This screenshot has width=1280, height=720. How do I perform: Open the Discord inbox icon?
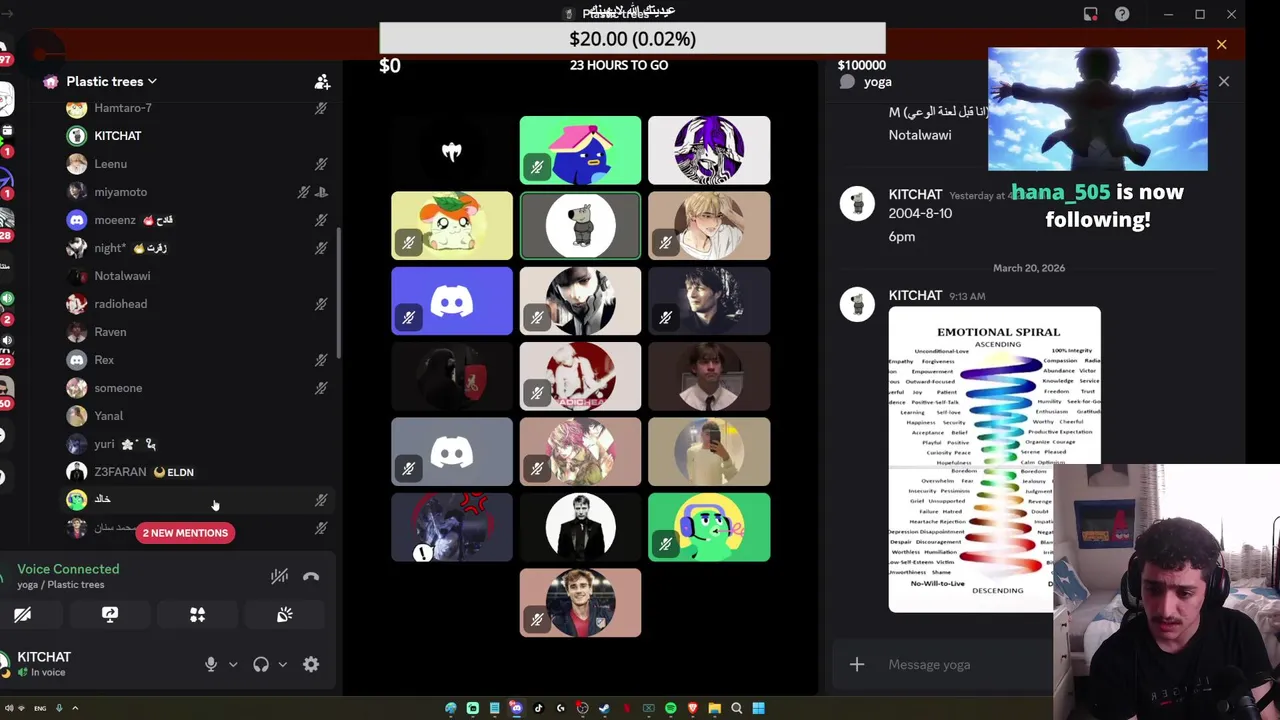1091,14
